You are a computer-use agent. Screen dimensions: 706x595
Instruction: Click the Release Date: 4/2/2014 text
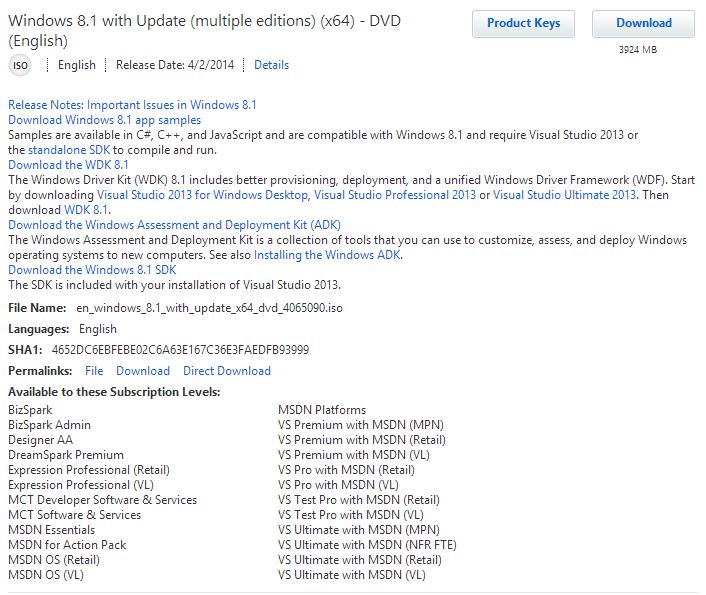(175, 65)
